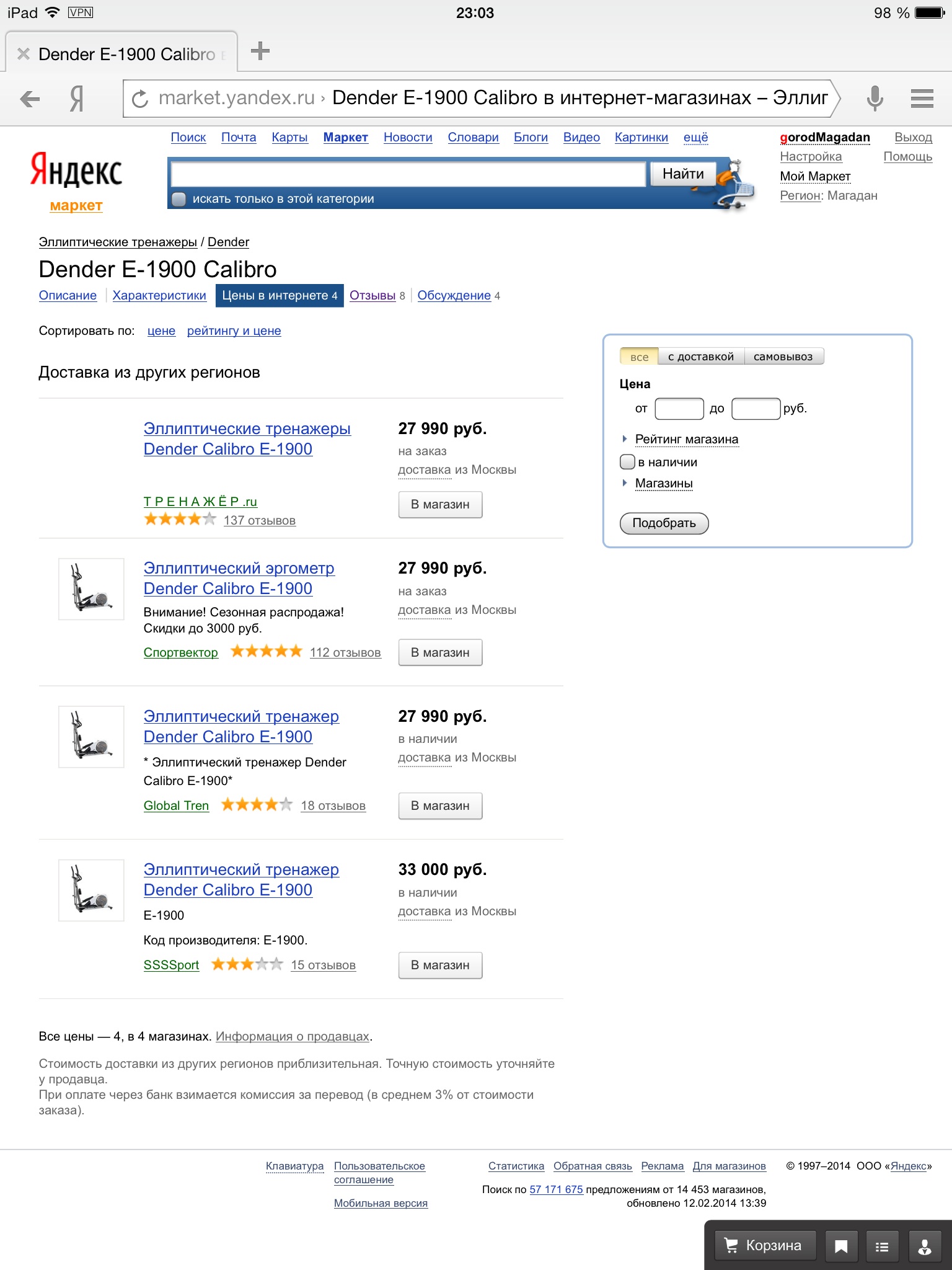The height and width of the screenshot is (1270, 952).
Task: Open the Отзывы tab
Action: pyautogui.click(x=372, y=295)
